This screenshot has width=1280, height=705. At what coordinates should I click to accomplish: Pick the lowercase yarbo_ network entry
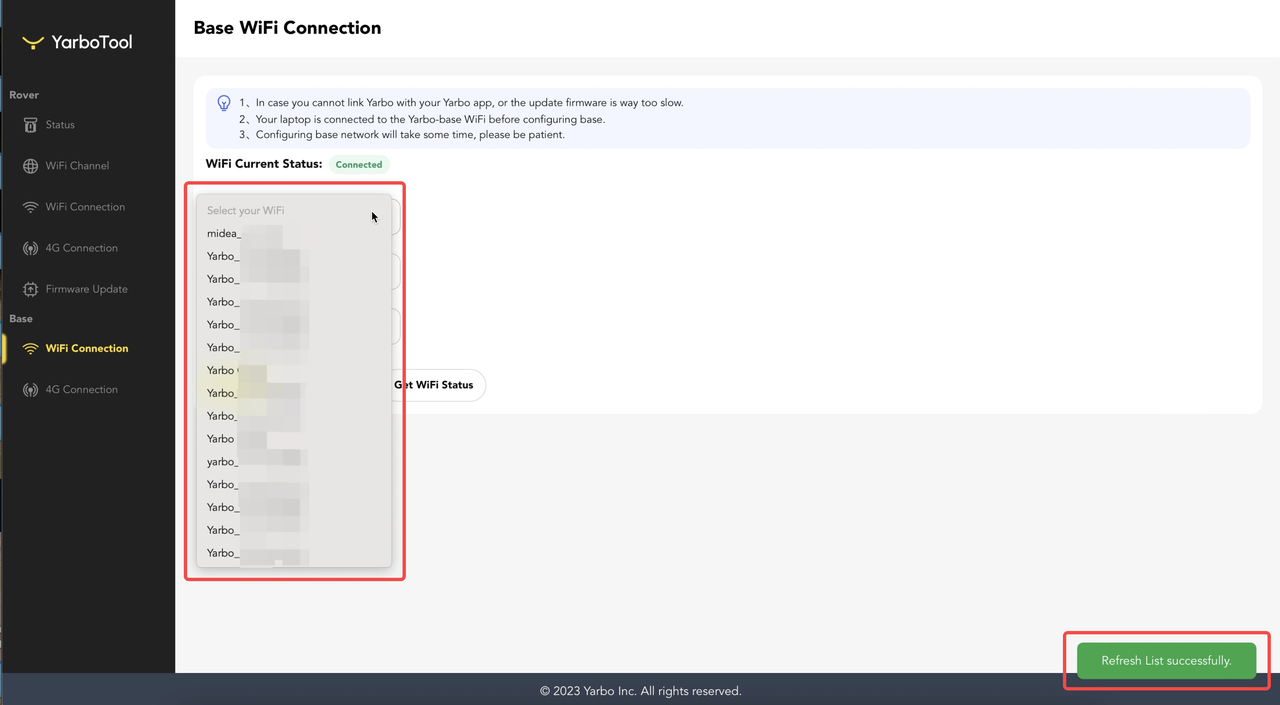pos(293,462)
